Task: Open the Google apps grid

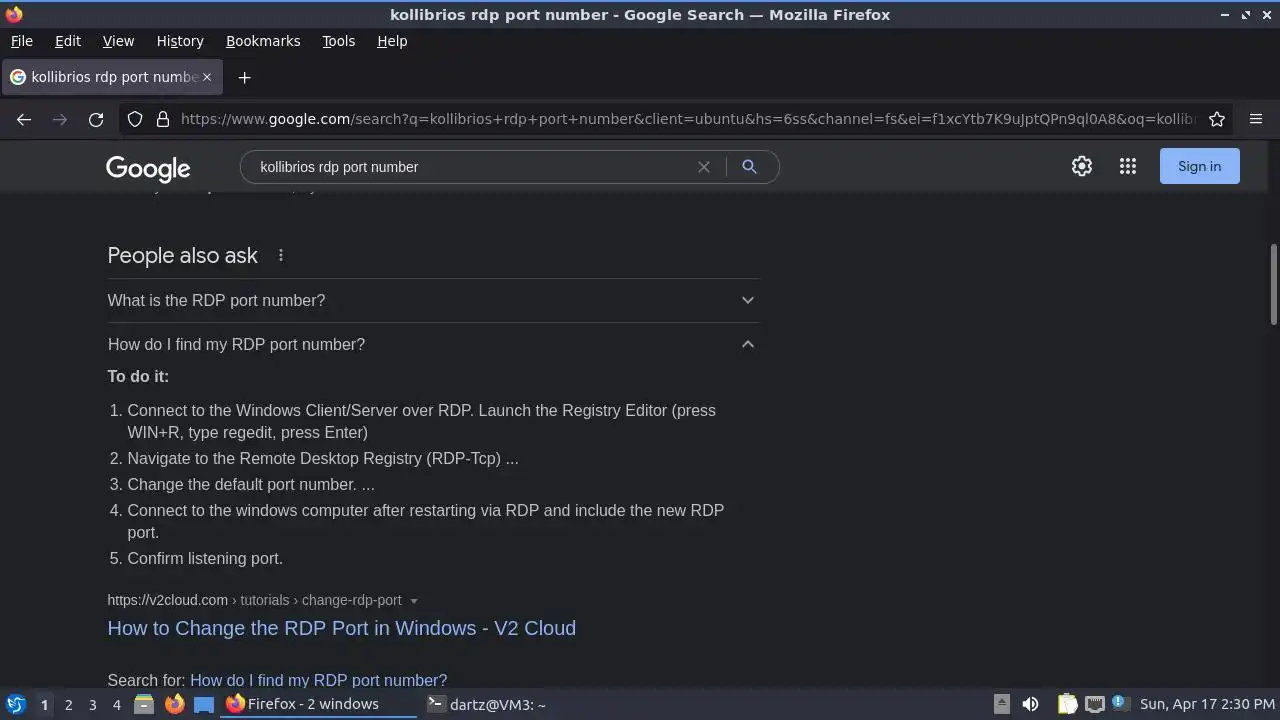Action: (x=1128, y=166)
